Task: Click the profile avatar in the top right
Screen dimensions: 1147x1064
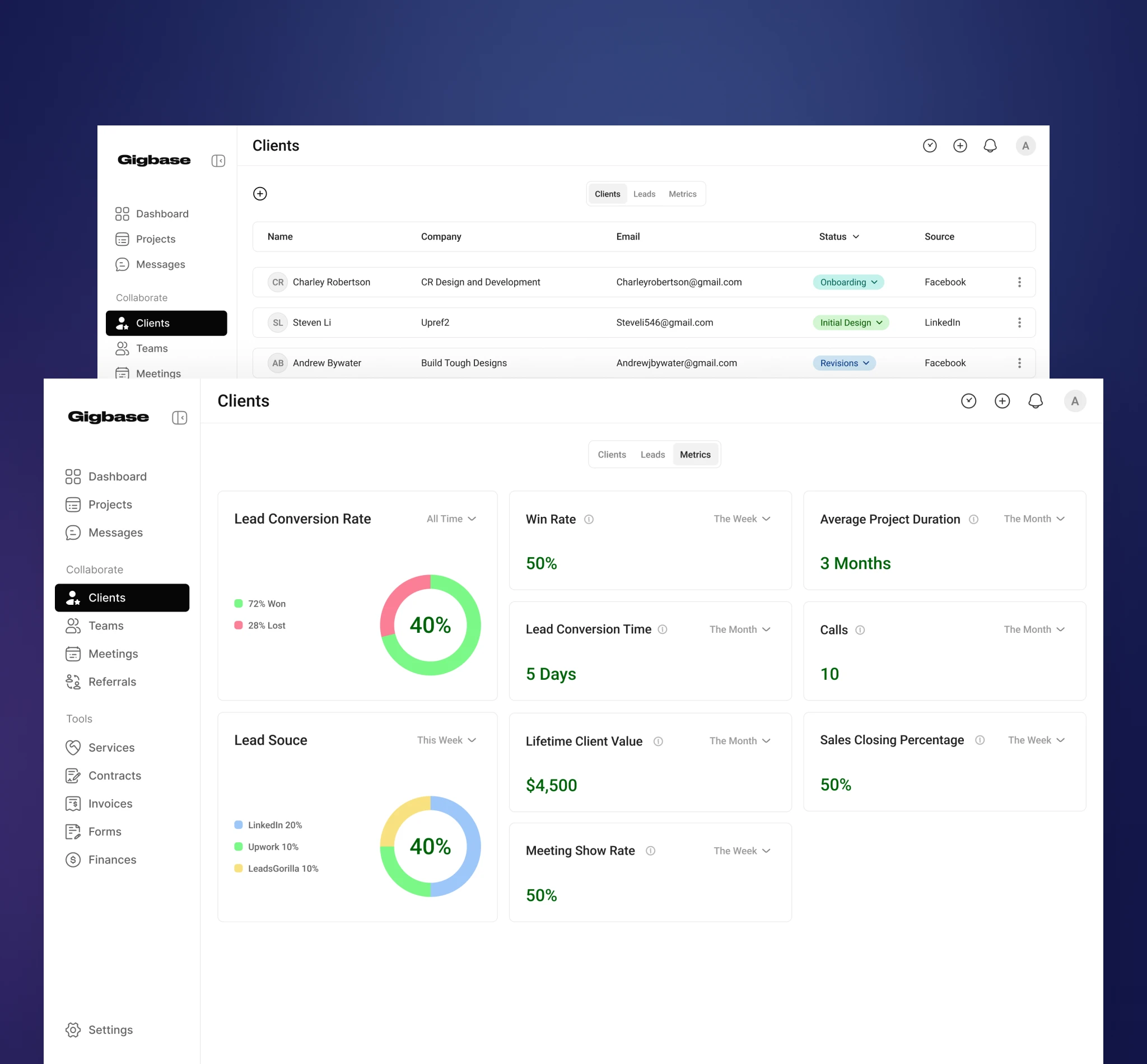Action: tap(1075, 401)
